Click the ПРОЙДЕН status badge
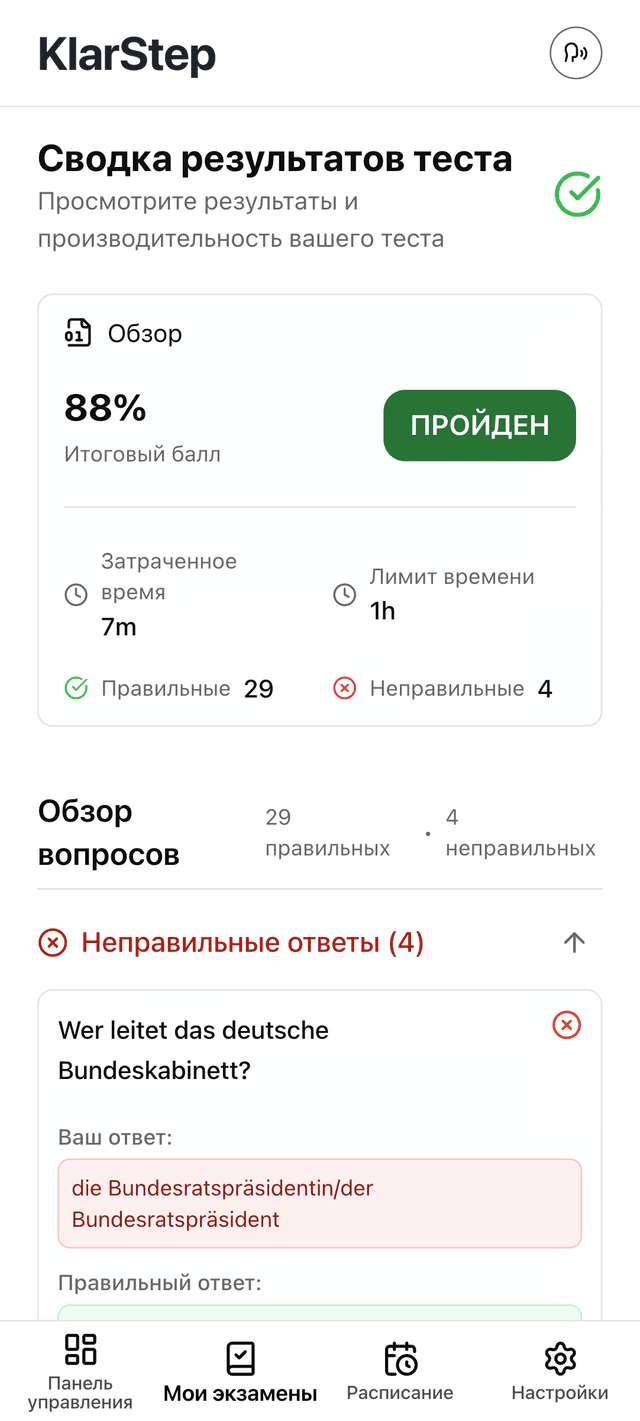 [x=479, y=425]
